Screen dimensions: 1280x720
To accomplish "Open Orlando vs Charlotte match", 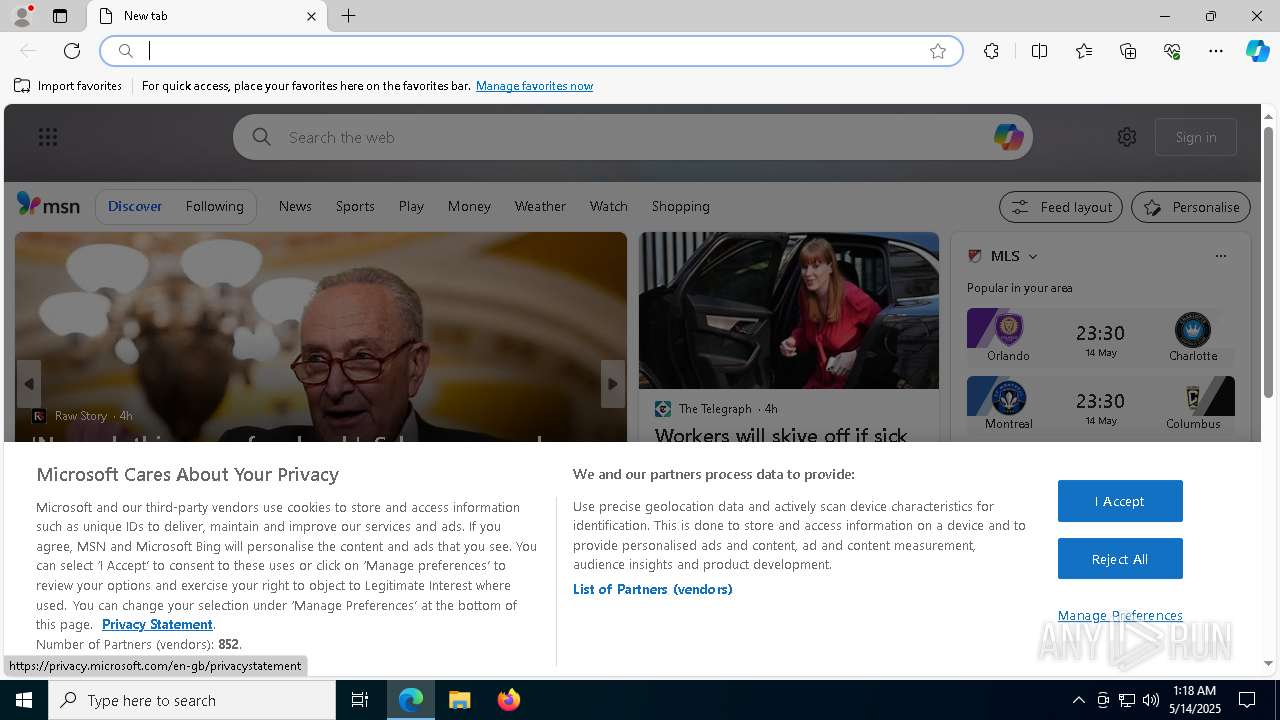I will point(1101,338).
